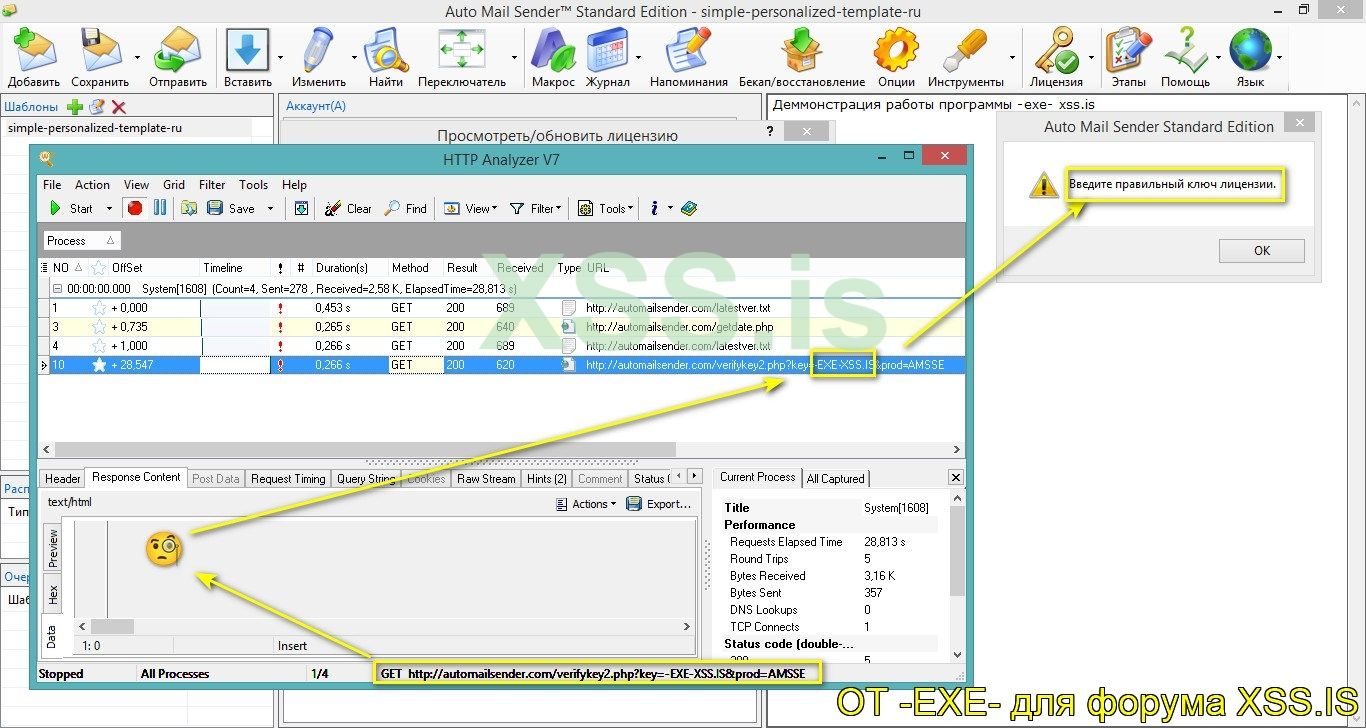Image resolution: width=1366 pixels, height=728 pixels.
Task: Expand the Start button dropdown arrow
Action: (108, 209)
